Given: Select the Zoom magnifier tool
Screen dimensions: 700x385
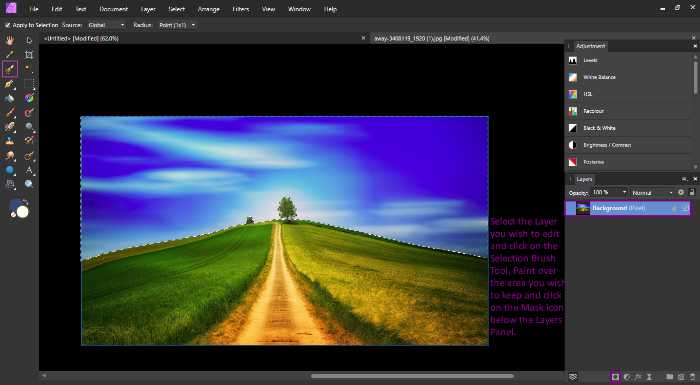Looking at the screenshot, I should point(29,184).
